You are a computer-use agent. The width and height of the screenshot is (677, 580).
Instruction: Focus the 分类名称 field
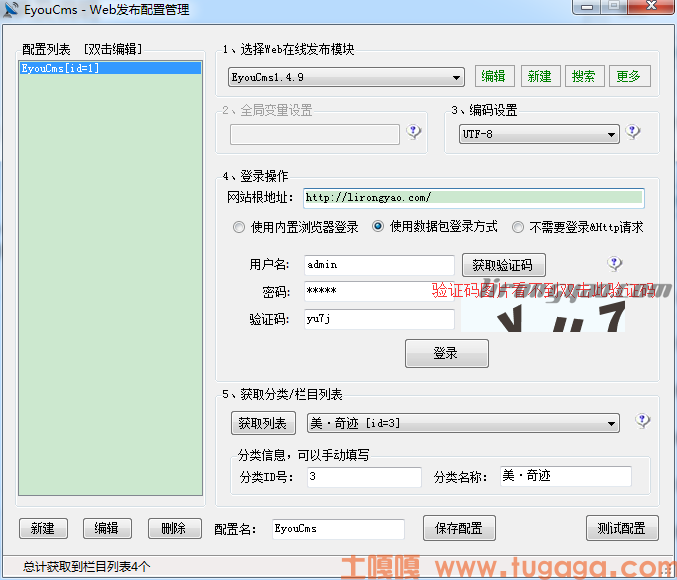click(566, 476)
